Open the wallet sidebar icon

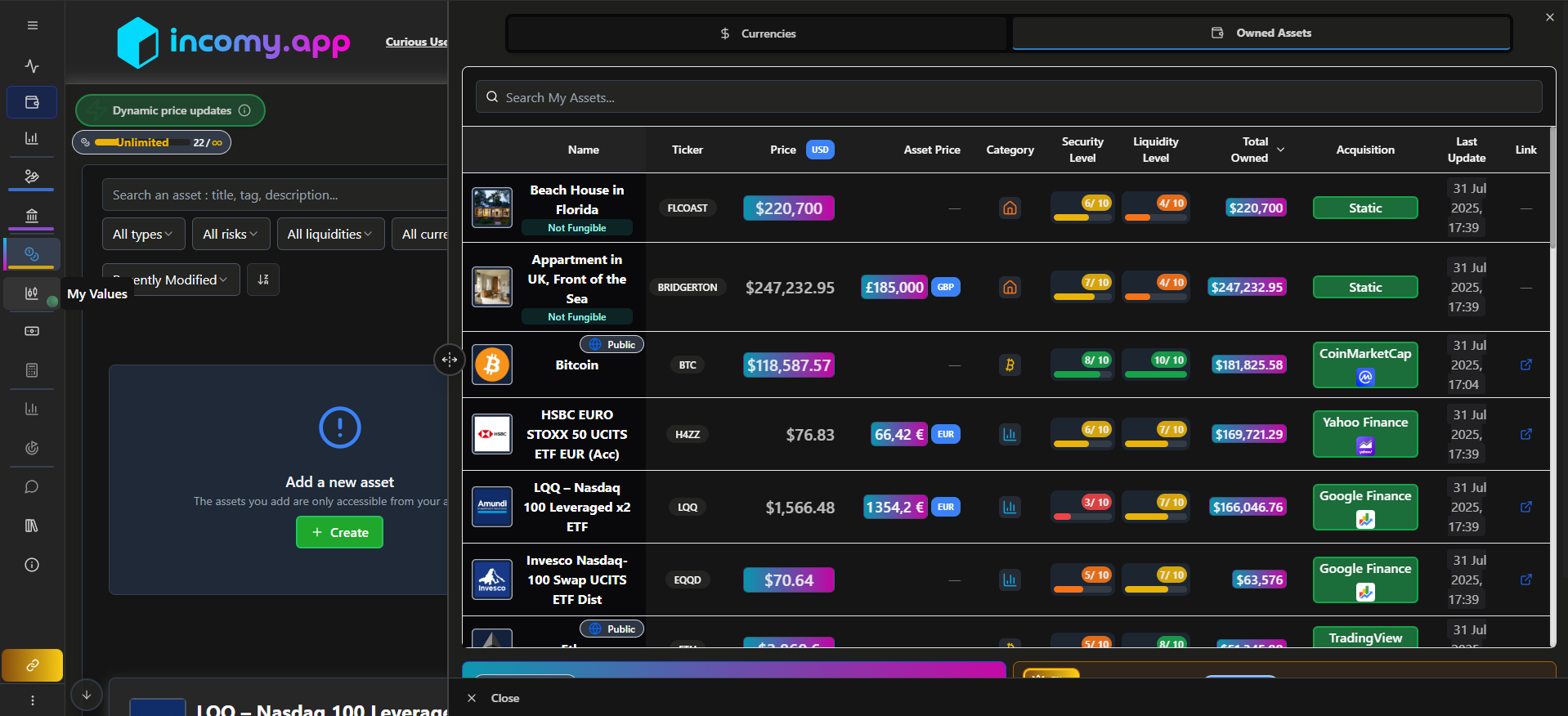point(32,102)
